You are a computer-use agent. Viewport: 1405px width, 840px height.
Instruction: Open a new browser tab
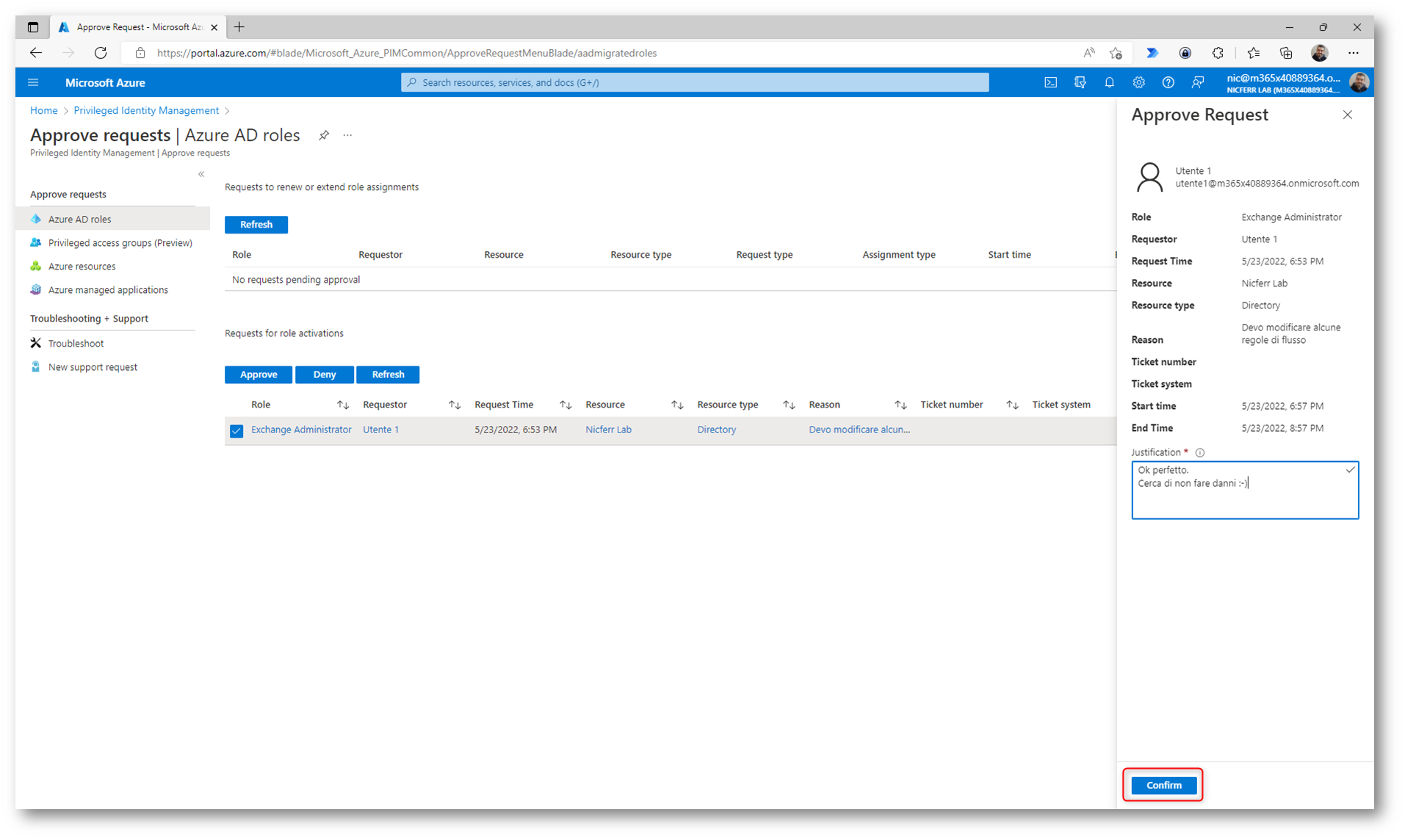[239, 27]
